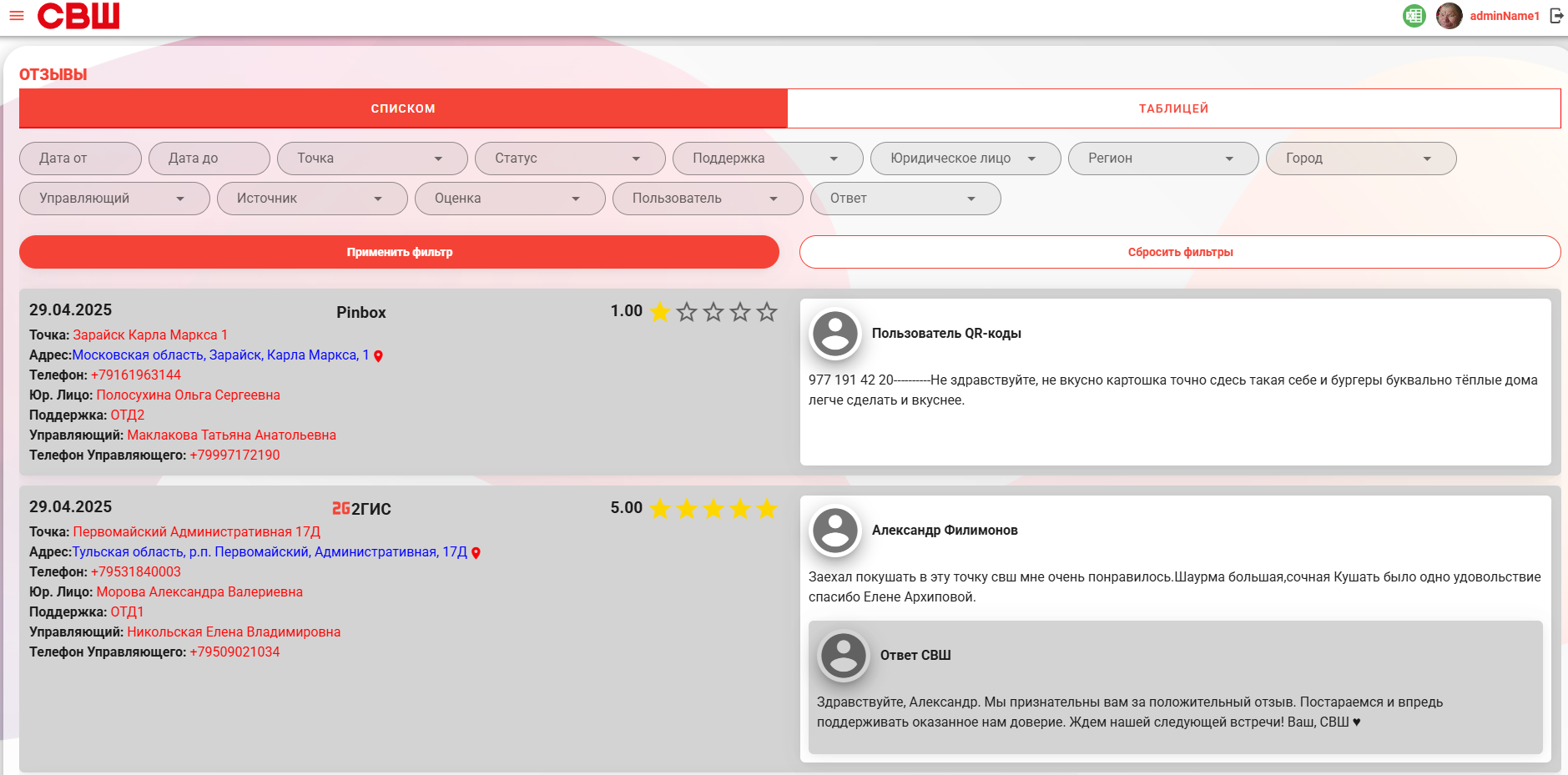Expand the Ответ filter dropdown
The height and width of the screenshot is (775, 1568).
(x=905, y=199)
